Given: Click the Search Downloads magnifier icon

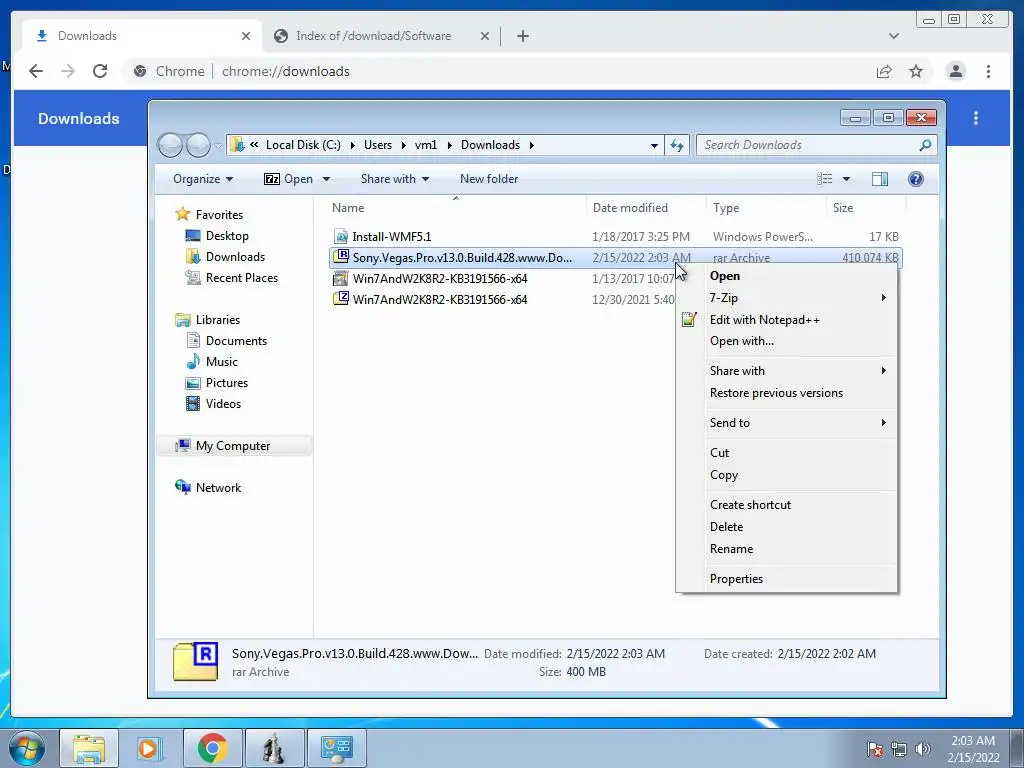Looking at the screenshot, I should click(x=925, y=145).
